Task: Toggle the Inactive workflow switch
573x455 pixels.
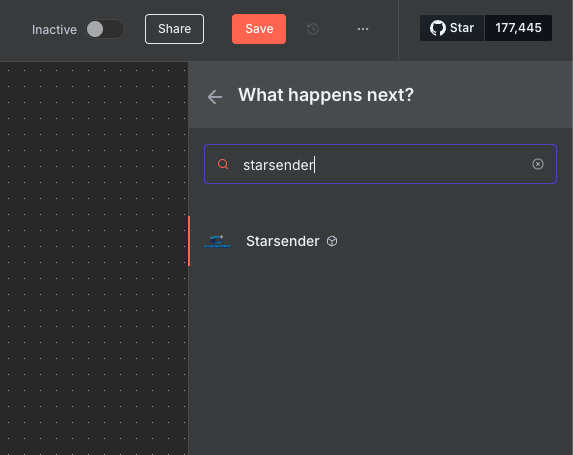Action: click(x=105, y=29)
